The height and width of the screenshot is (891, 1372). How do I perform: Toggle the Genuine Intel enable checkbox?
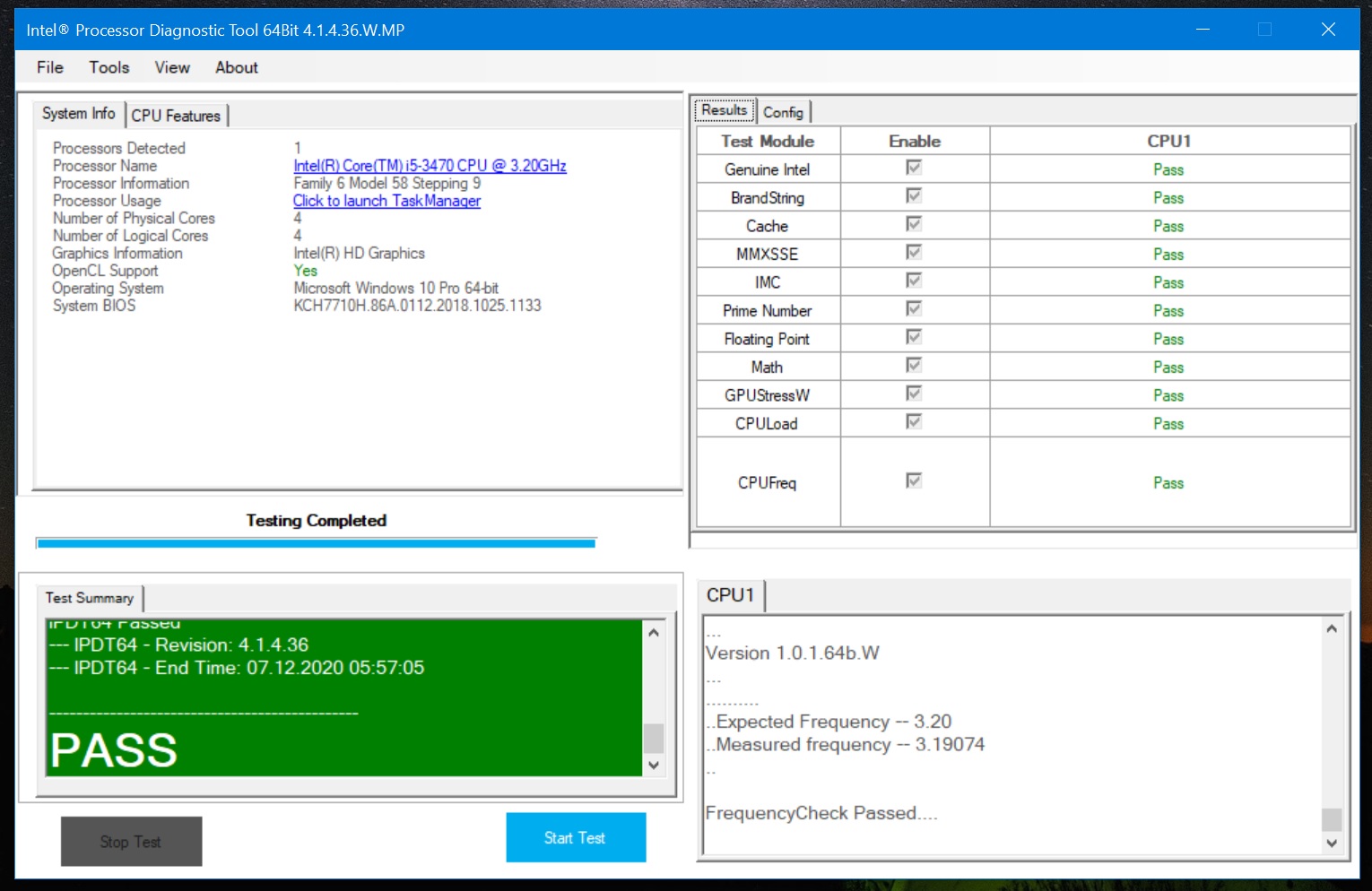click(x=914, y=168)
